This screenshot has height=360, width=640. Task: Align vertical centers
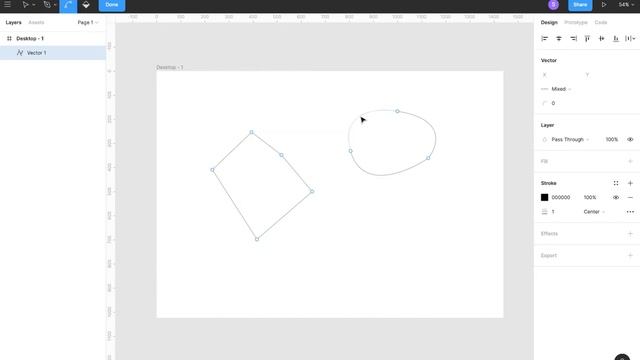(x=602, y=38)
